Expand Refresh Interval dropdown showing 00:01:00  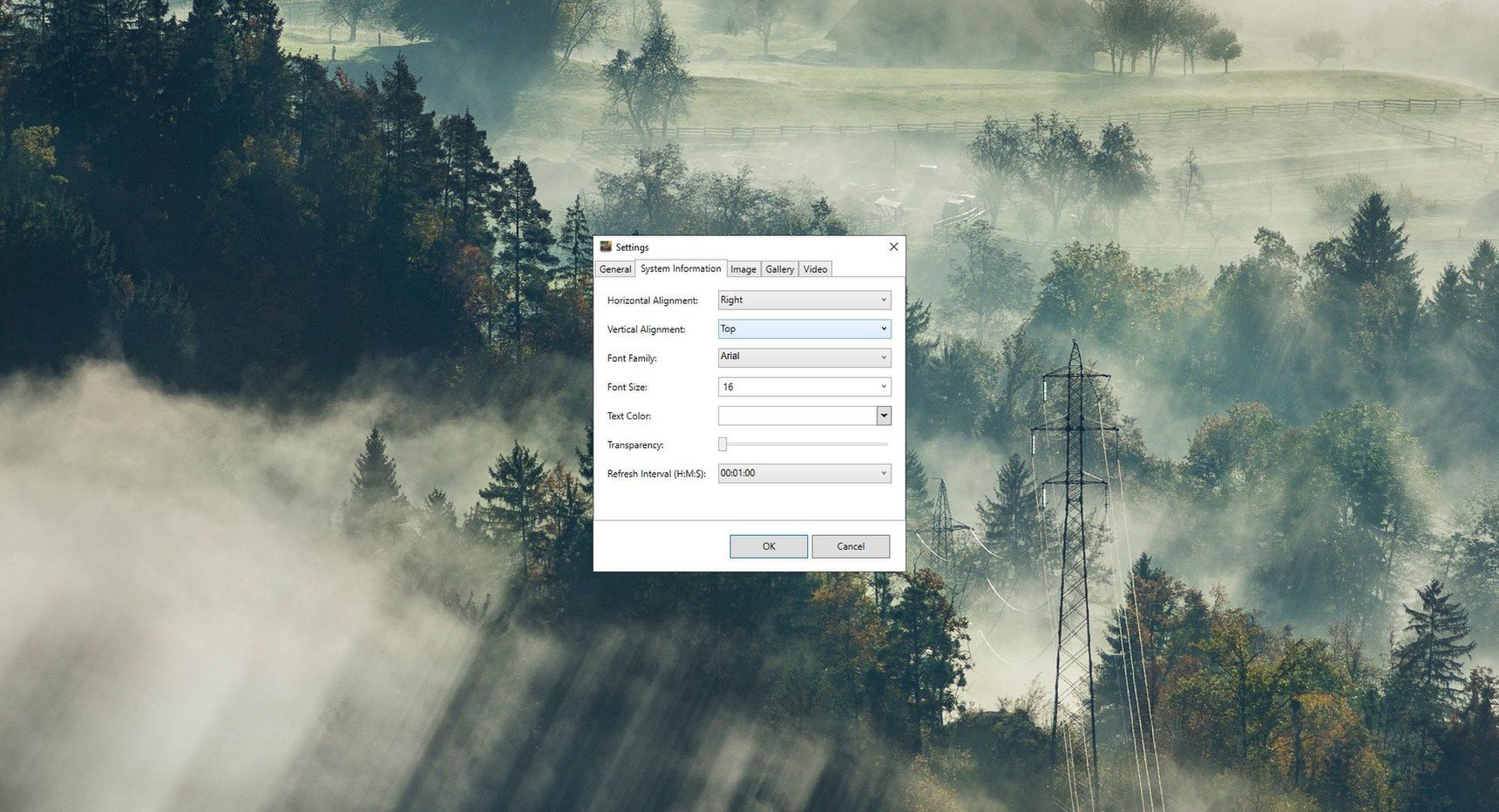[804, 473]
